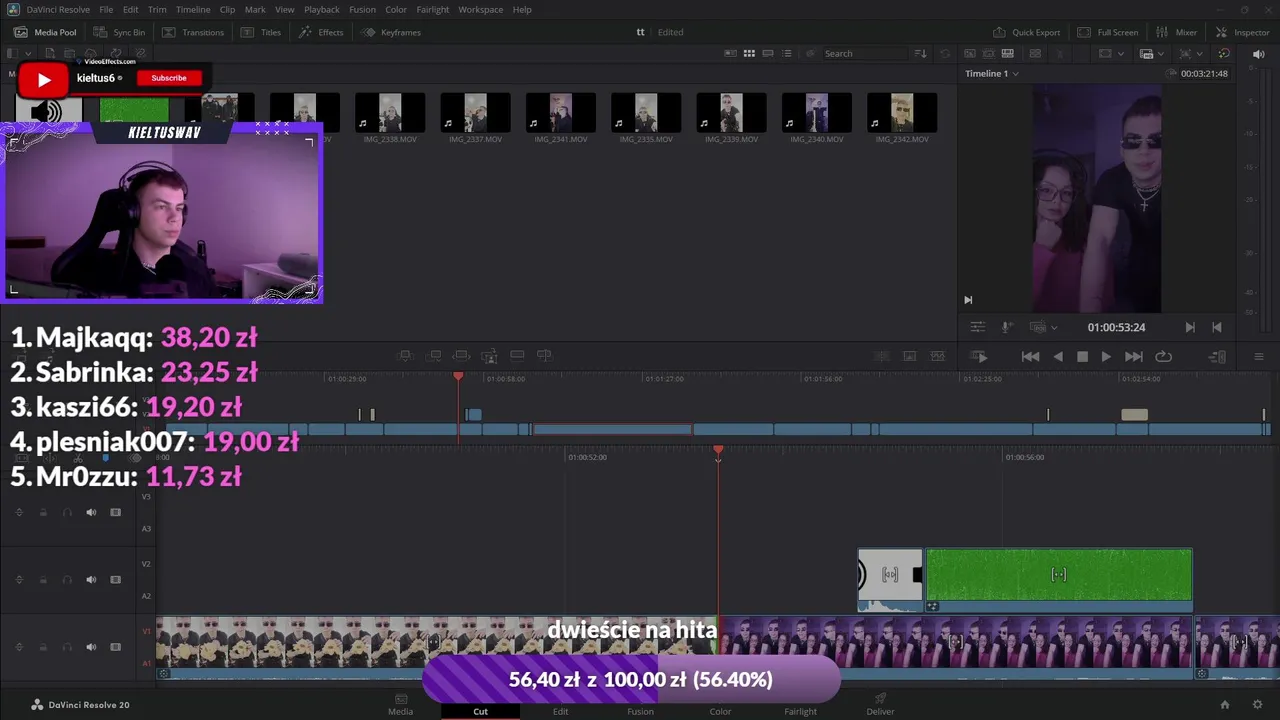The height and width of the screenshot is (720, 1280).
Task: Open the Effects panel
Action: 321,32
